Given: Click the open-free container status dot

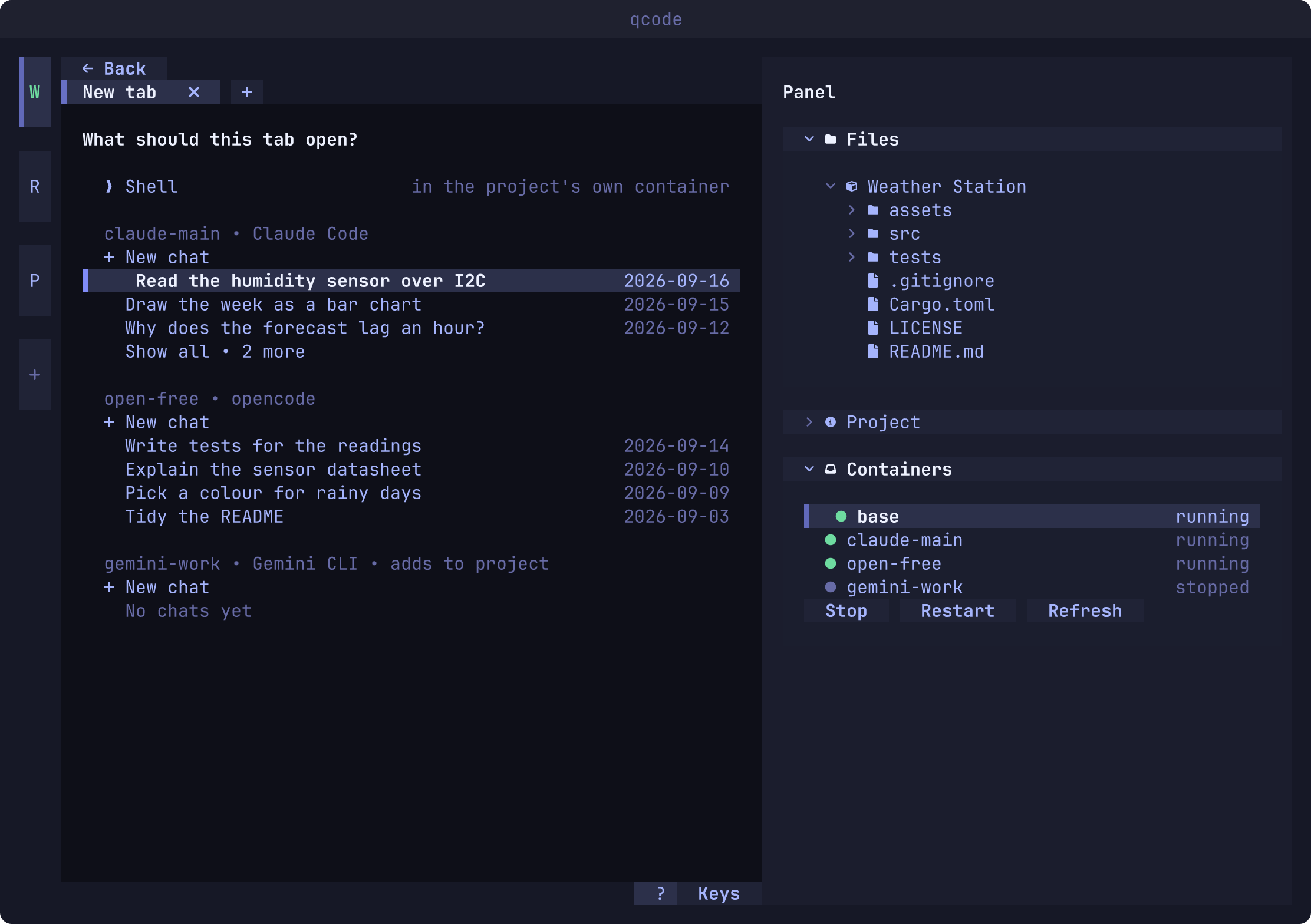Looking at the screenshot, I should pos(831,563).
